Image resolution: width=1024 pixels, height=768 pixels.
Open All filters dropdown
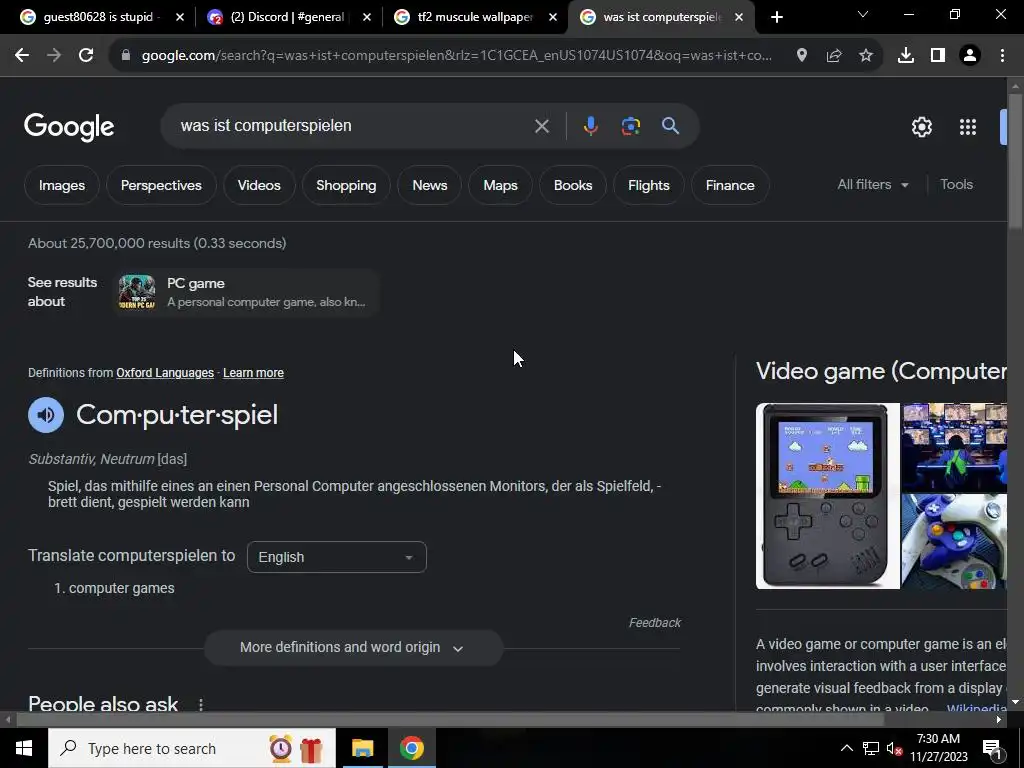click(872, 185)
